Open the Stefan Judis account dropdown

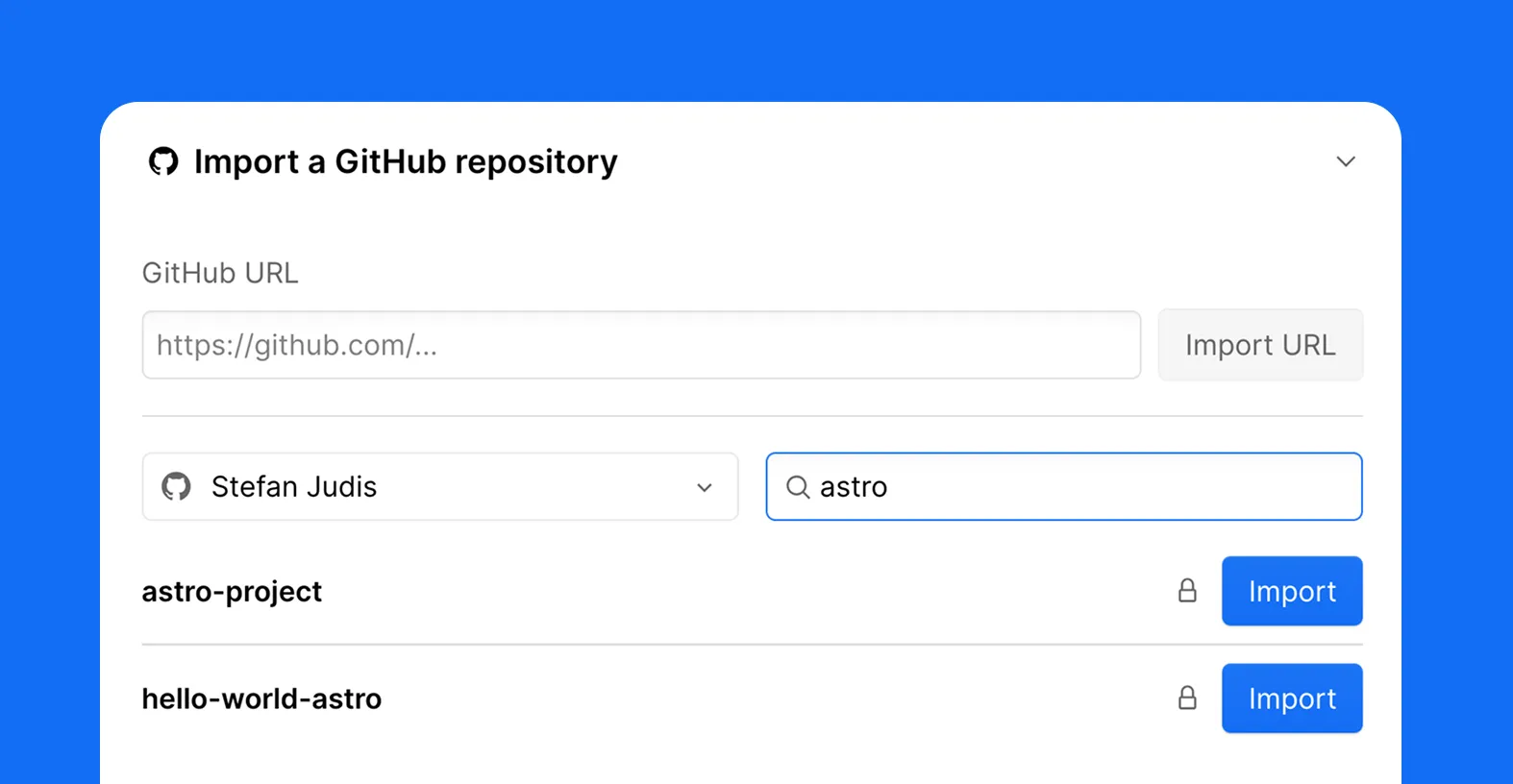440,487
